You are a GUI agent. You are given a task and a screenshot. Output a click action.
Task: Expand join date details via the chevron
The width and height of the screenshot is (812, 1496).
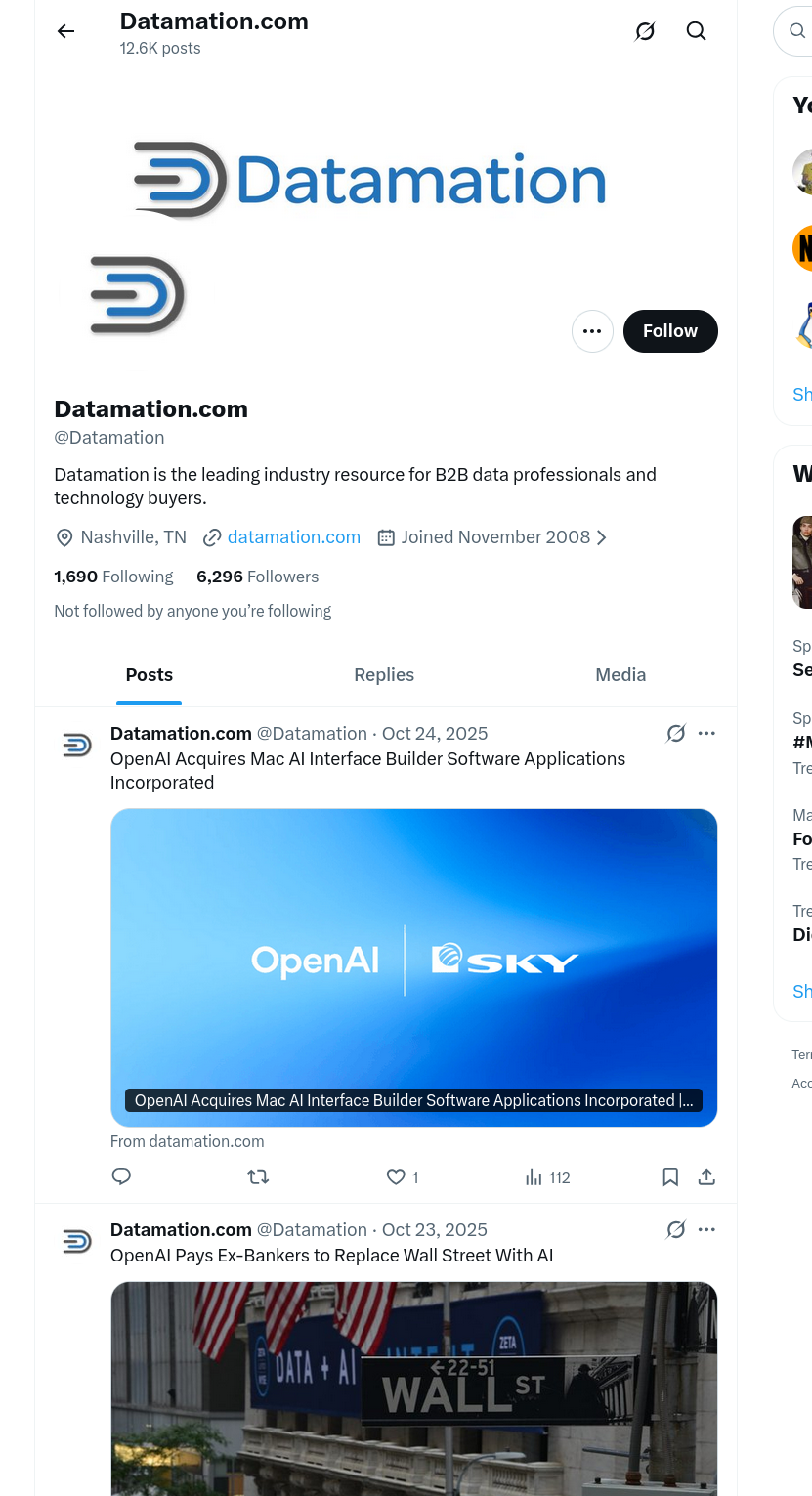(602, 536)
